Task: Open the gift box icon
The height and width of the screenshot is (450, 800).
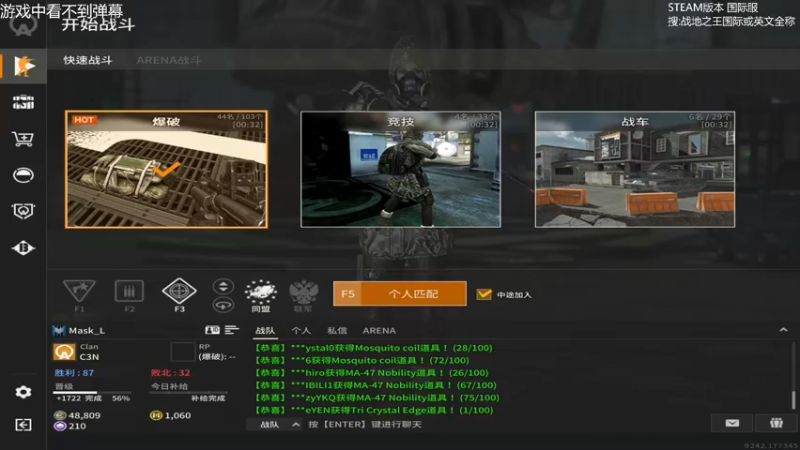Action: [x=776, y=423]
